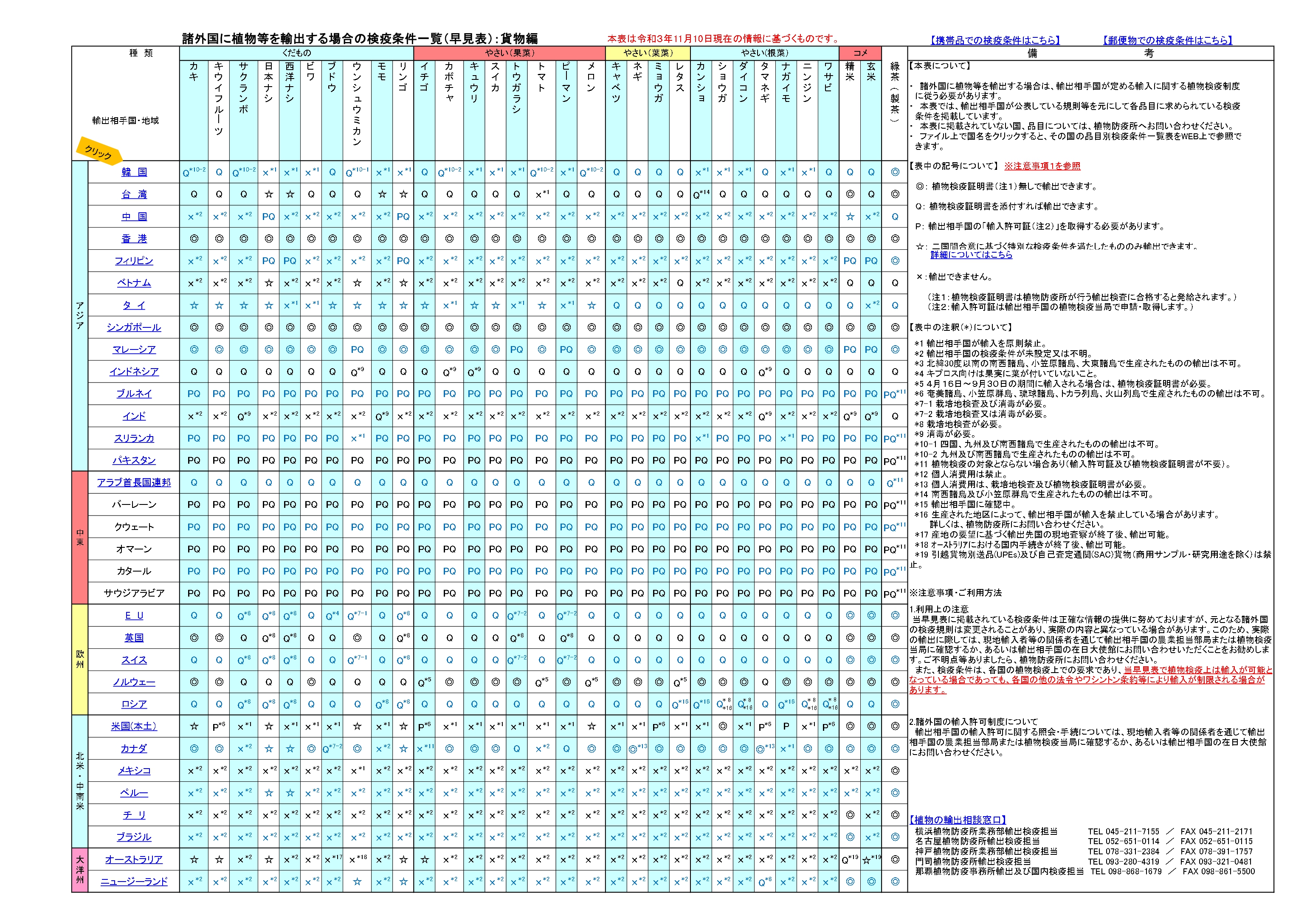The height and width of the screenshot is (924, 1307).
Task: Open the チリ country link
Action: [134, 815]
